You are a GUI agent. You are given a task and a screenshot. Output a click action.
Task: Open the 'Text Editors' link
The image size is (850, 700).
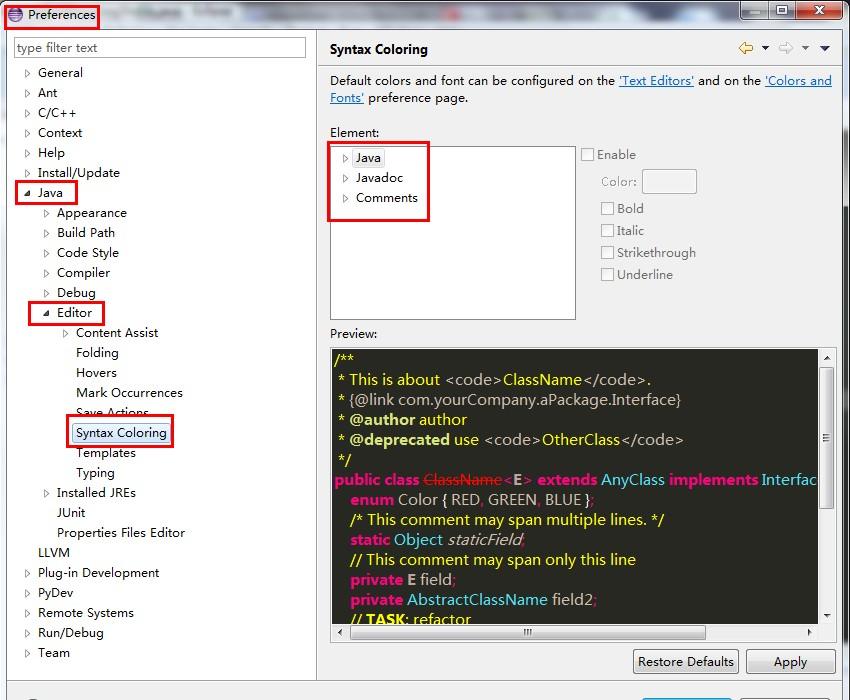coord(656,81)
